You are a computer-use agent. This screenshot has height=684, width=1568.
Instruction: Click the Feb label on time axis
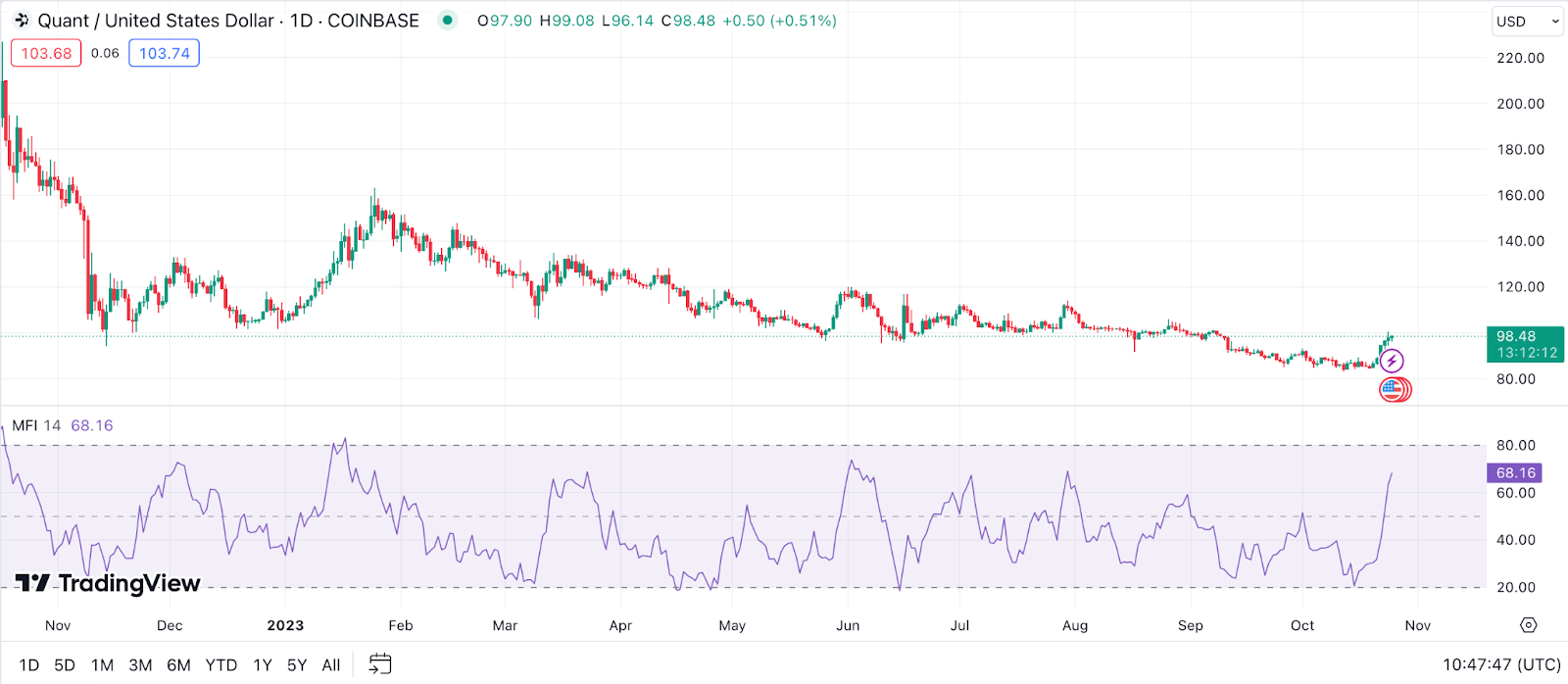coord(401,625)
